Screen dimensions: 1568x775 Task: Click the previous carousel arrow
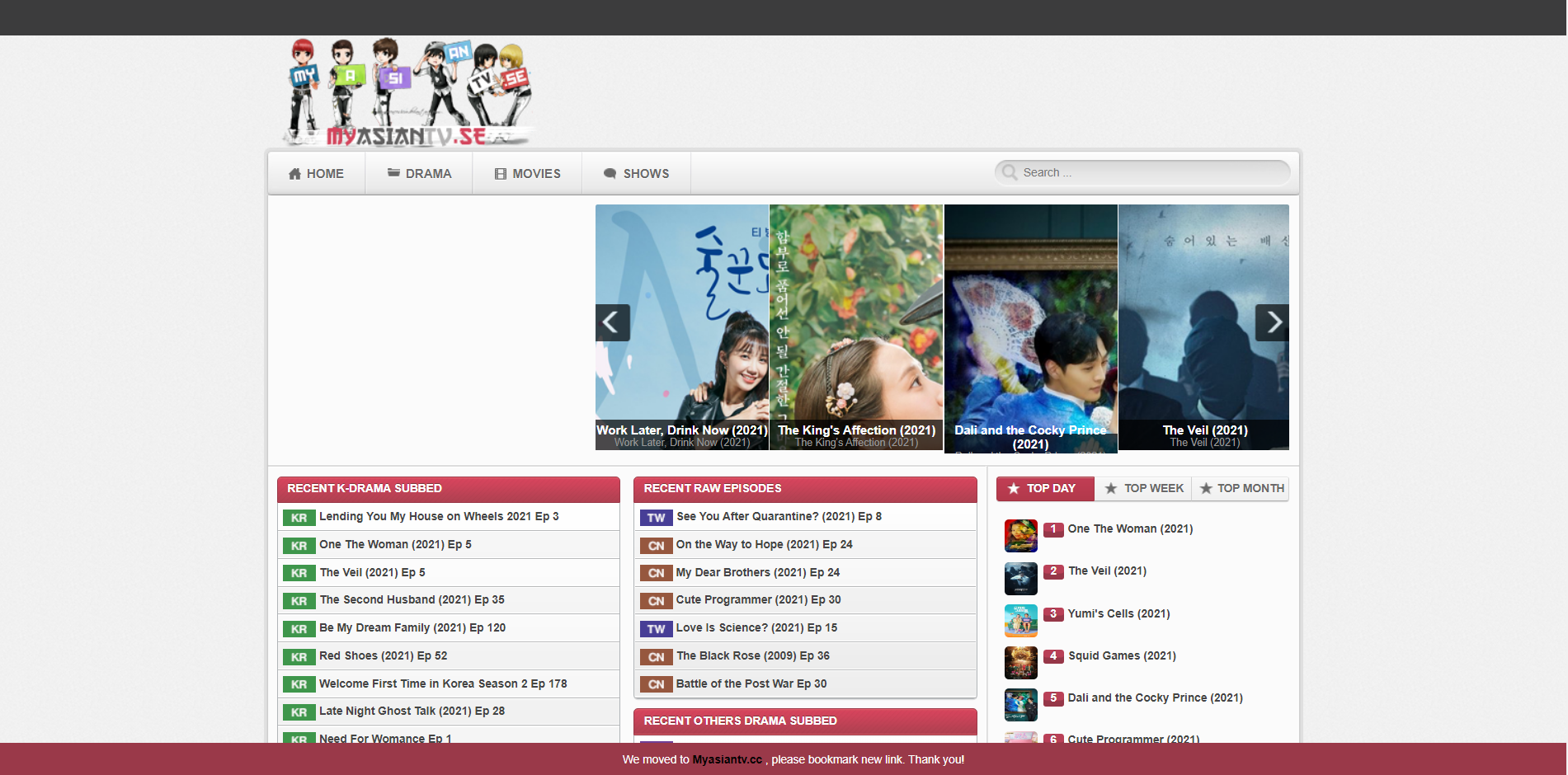point(613,322)
